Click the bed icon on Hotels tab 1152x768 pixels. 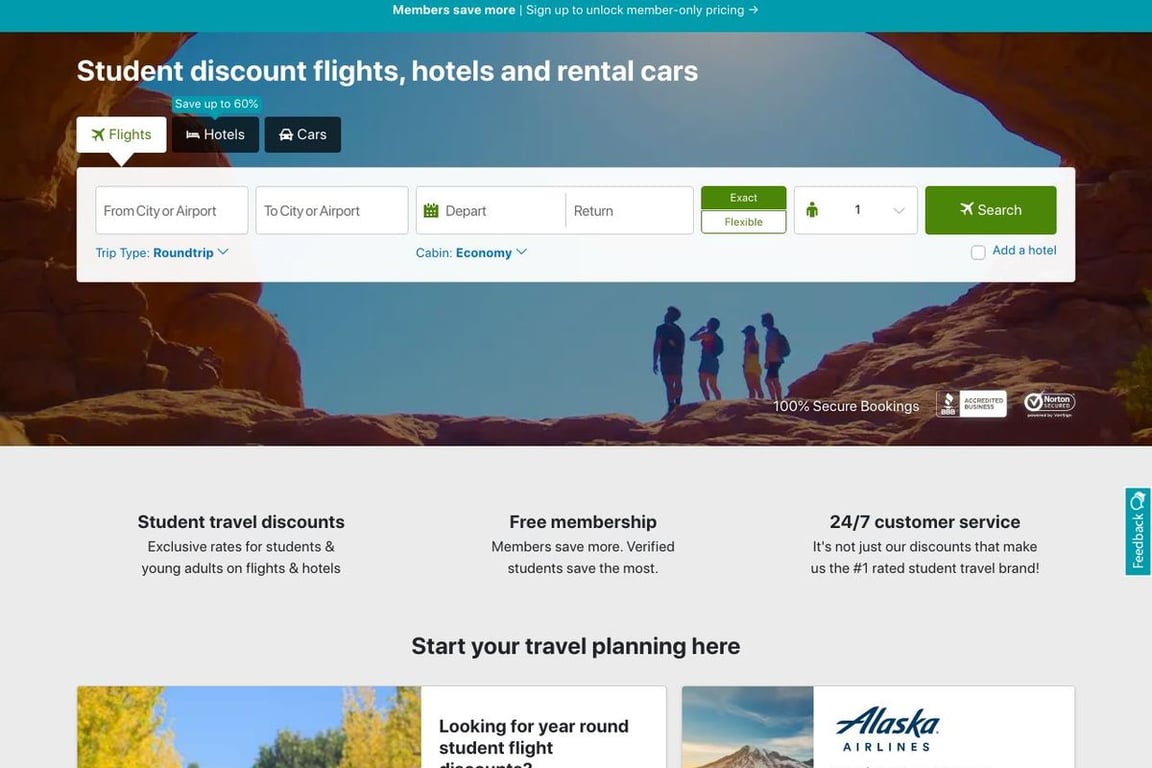click(192, 134)
